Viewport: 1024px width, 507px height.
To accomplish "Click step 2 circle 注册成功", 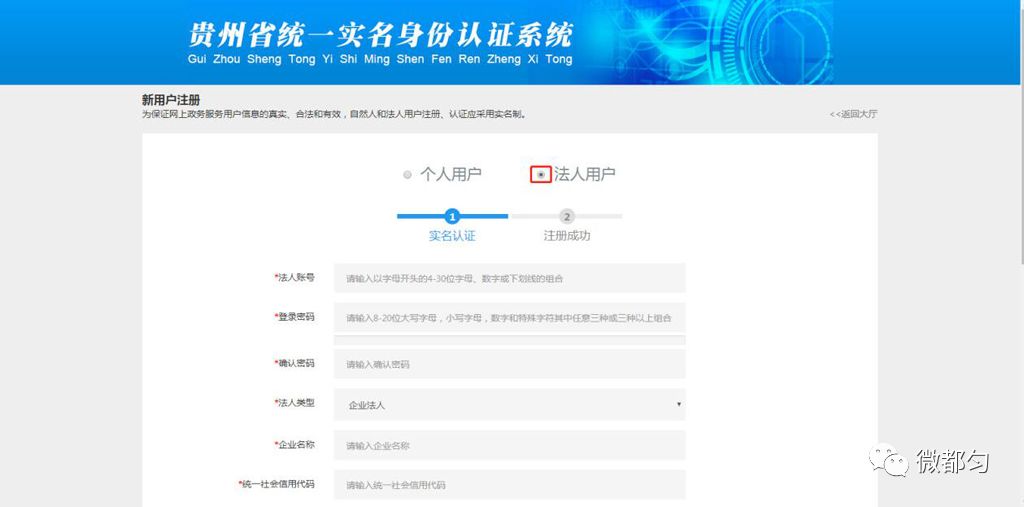I will coord(567,216).
